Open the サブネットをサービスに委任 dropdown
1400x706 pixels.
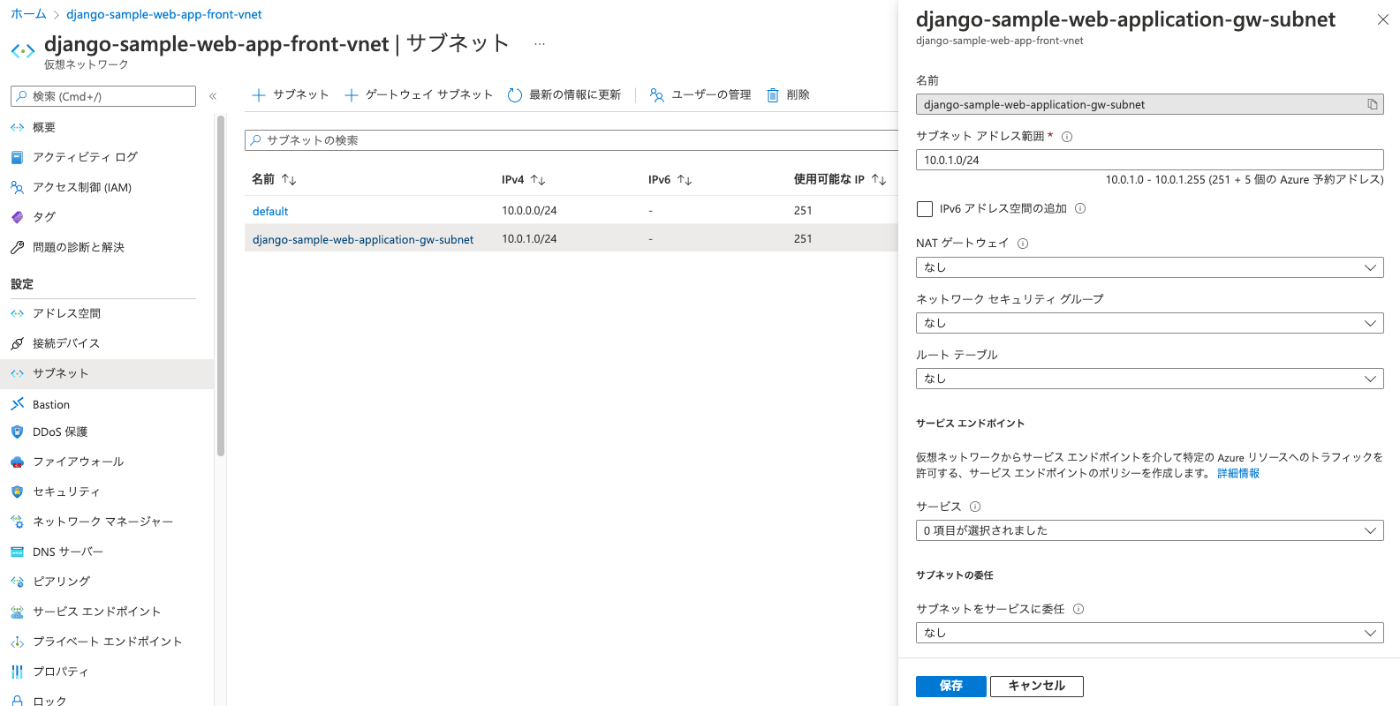pyautogui.click(x=1150, y=633)
